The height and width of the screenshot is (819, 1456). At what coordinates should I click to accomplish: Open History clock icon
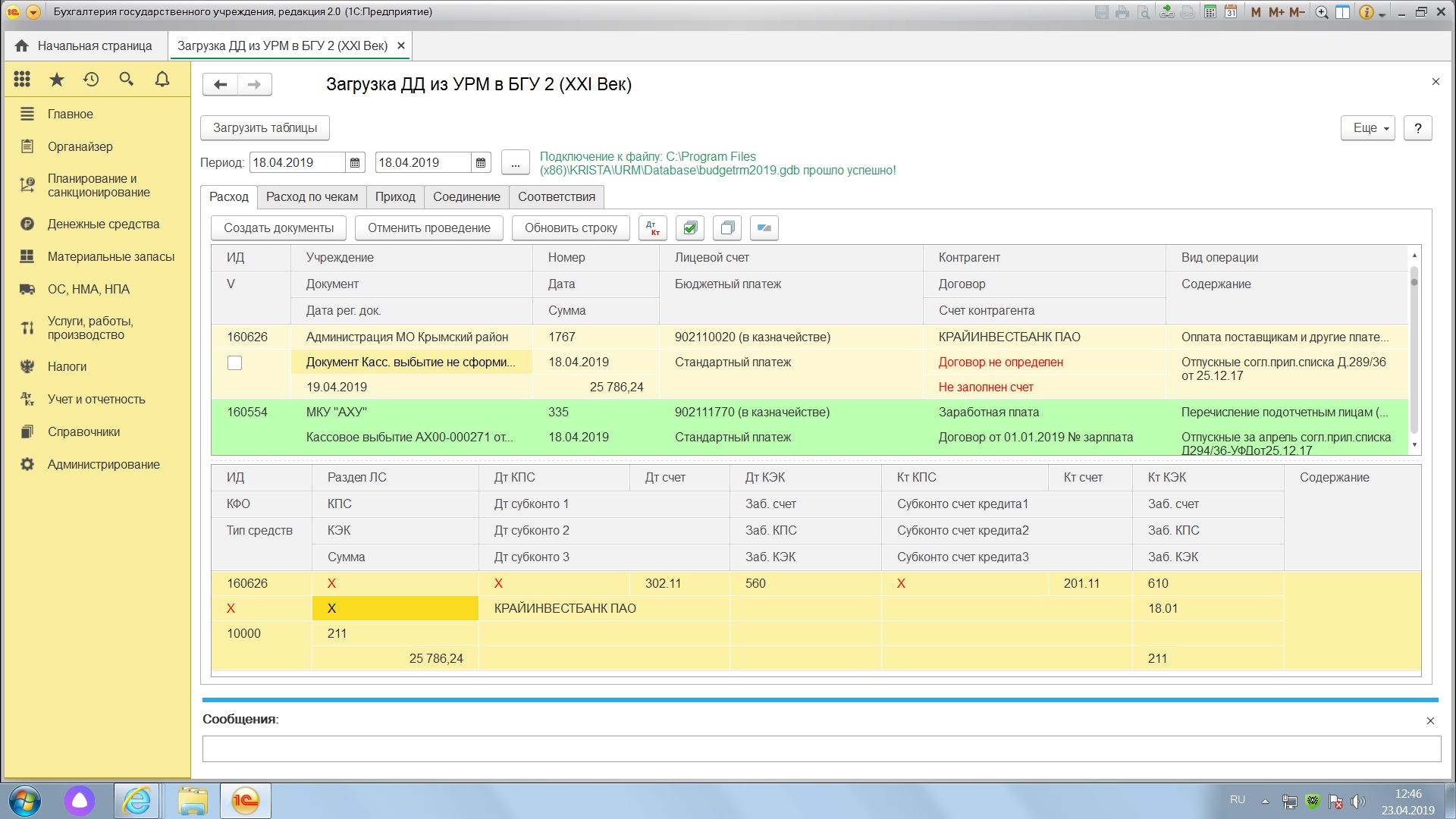point(91,79)
